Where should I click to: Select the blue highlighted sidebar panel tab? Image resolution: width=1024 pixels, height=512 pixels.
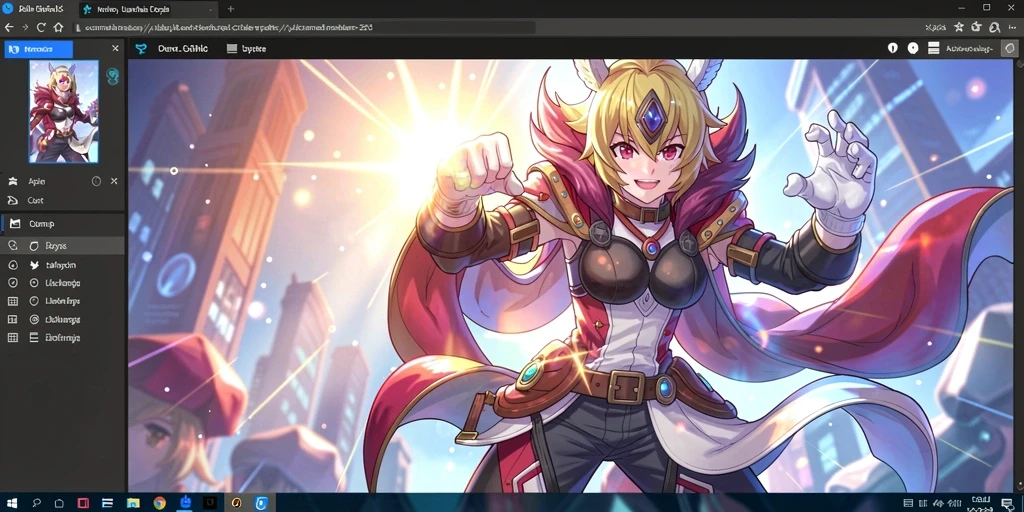point(39,49)
